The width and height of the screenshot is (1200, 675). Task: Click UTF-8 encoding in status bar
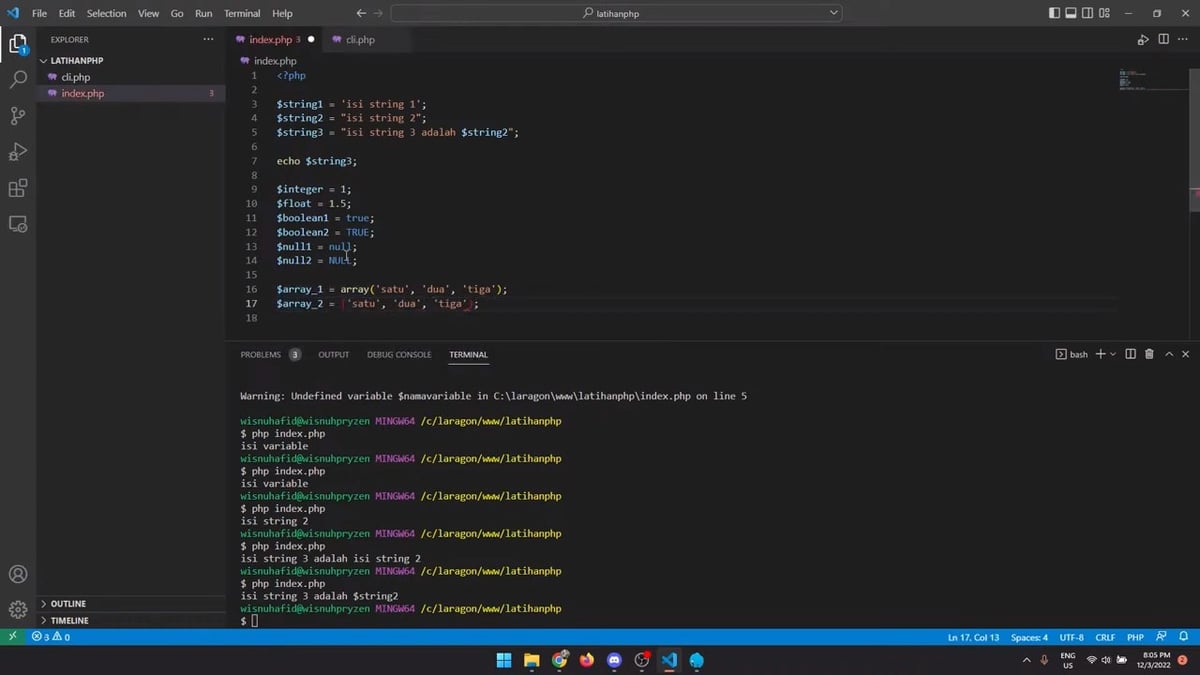pos(1071,637)
